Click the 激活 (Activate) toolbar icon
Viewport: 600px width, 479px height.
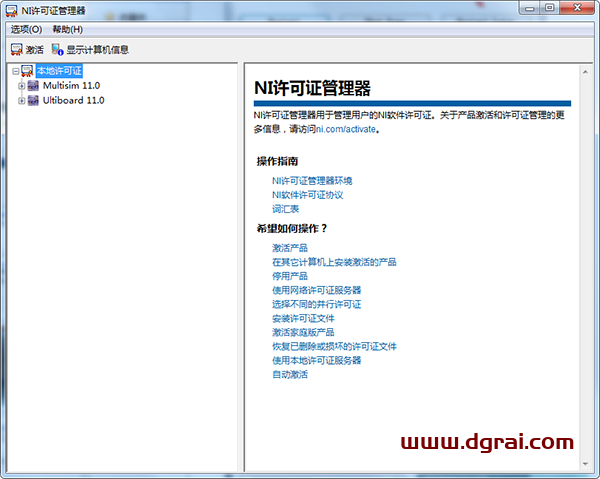tap(17, 49)
